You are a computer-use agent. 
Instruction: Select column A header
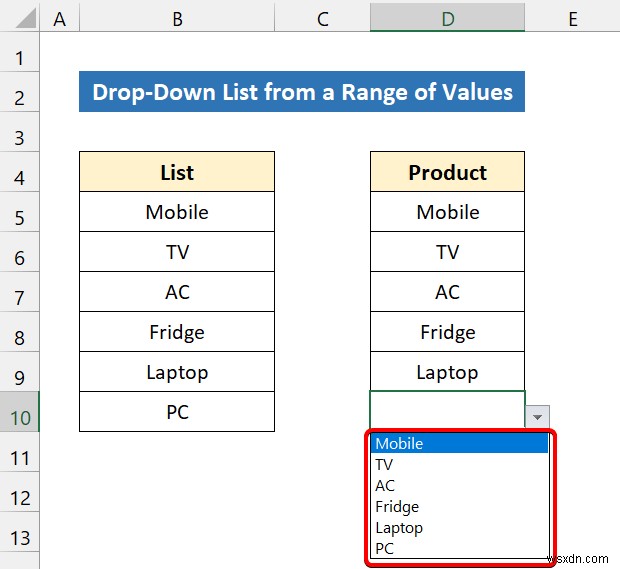click(x=59, y=19)
